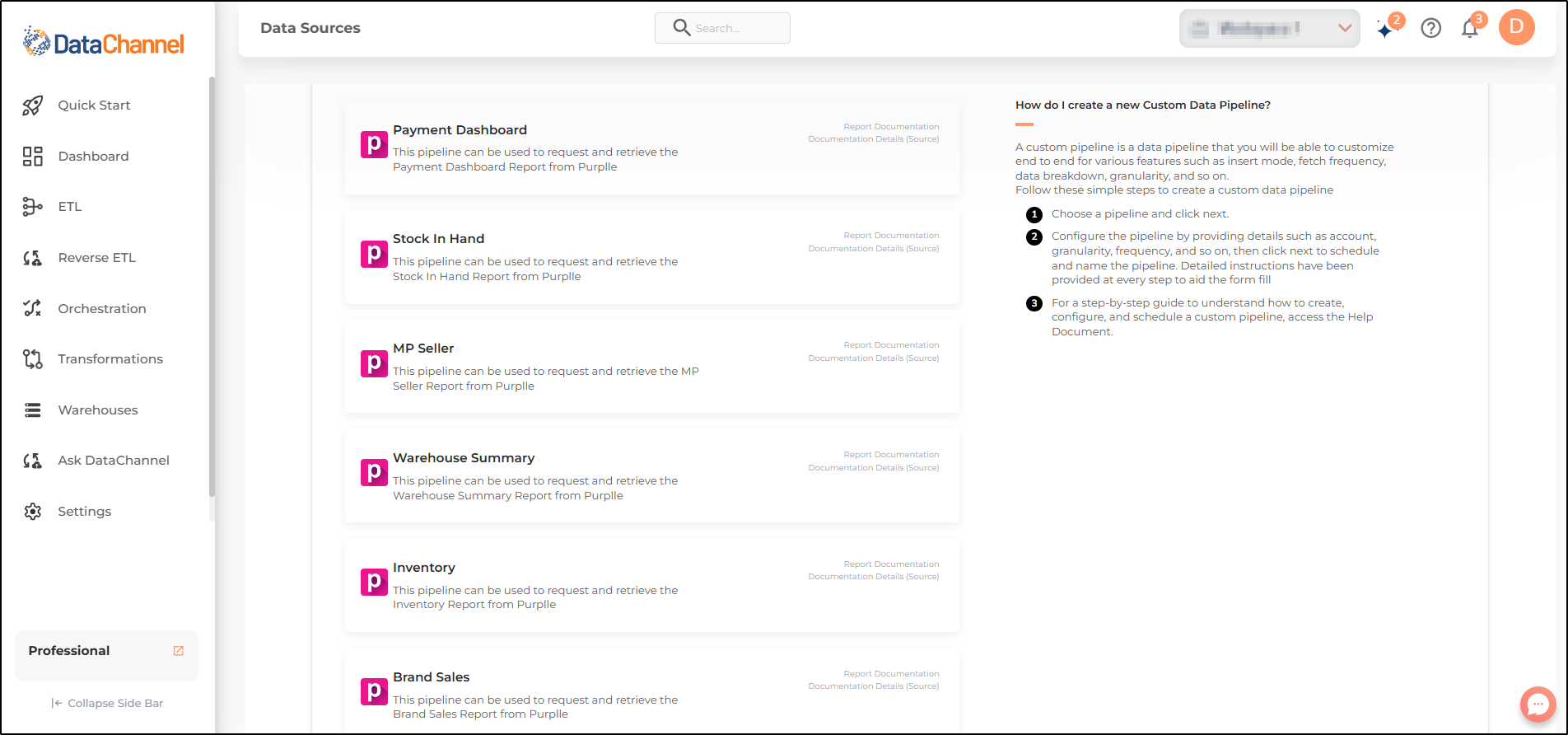Select the Brand Sales pipeline title
The image size is (1568, 735).
(x=431, y=677)
